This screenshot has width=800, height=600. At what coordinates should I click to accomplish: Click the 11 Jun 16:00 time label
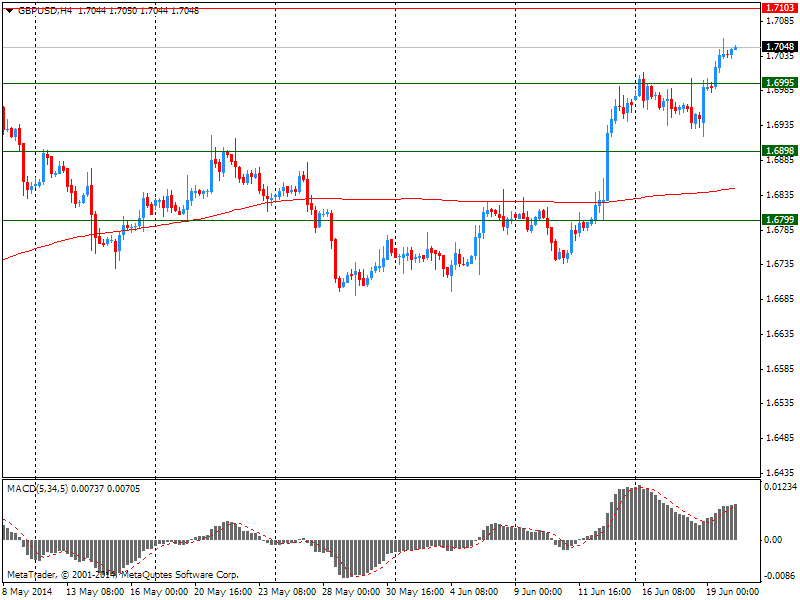(x=604, y=592)
